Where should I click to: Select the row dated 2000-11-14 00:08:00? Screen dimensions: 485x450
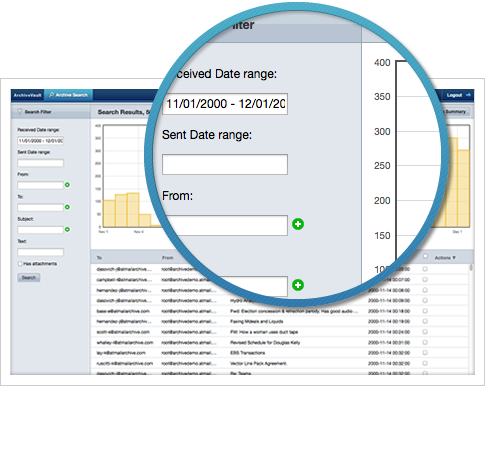(425, 290)
